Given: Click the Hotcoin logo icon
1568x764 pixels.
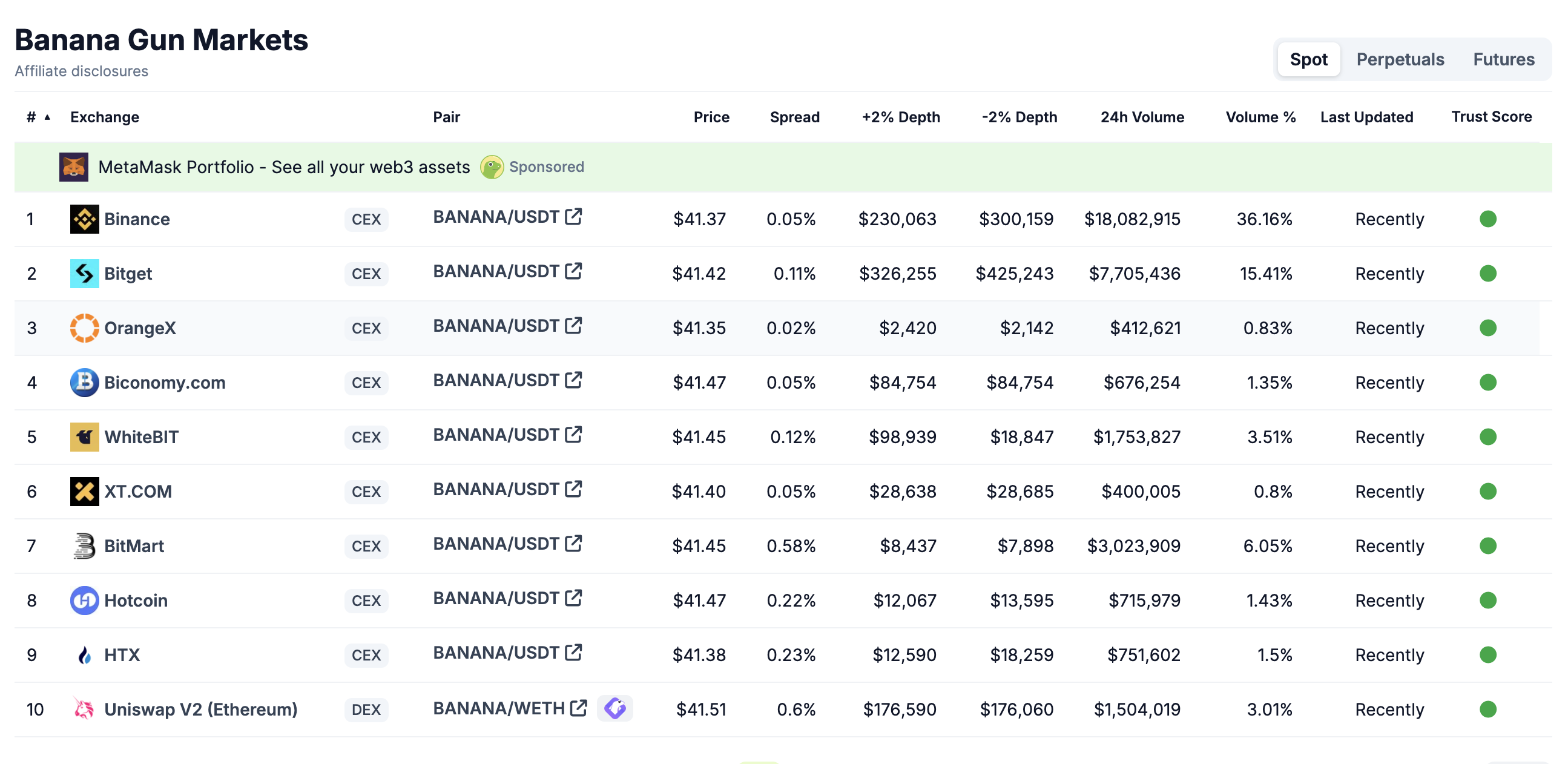Looking at the screenshot, I should point(85,600).
